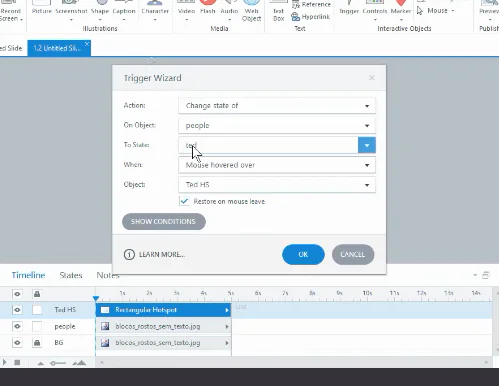Toggle lock all objects in timeline header
Screen dimensions: 499x386
[x=37, y=294]
